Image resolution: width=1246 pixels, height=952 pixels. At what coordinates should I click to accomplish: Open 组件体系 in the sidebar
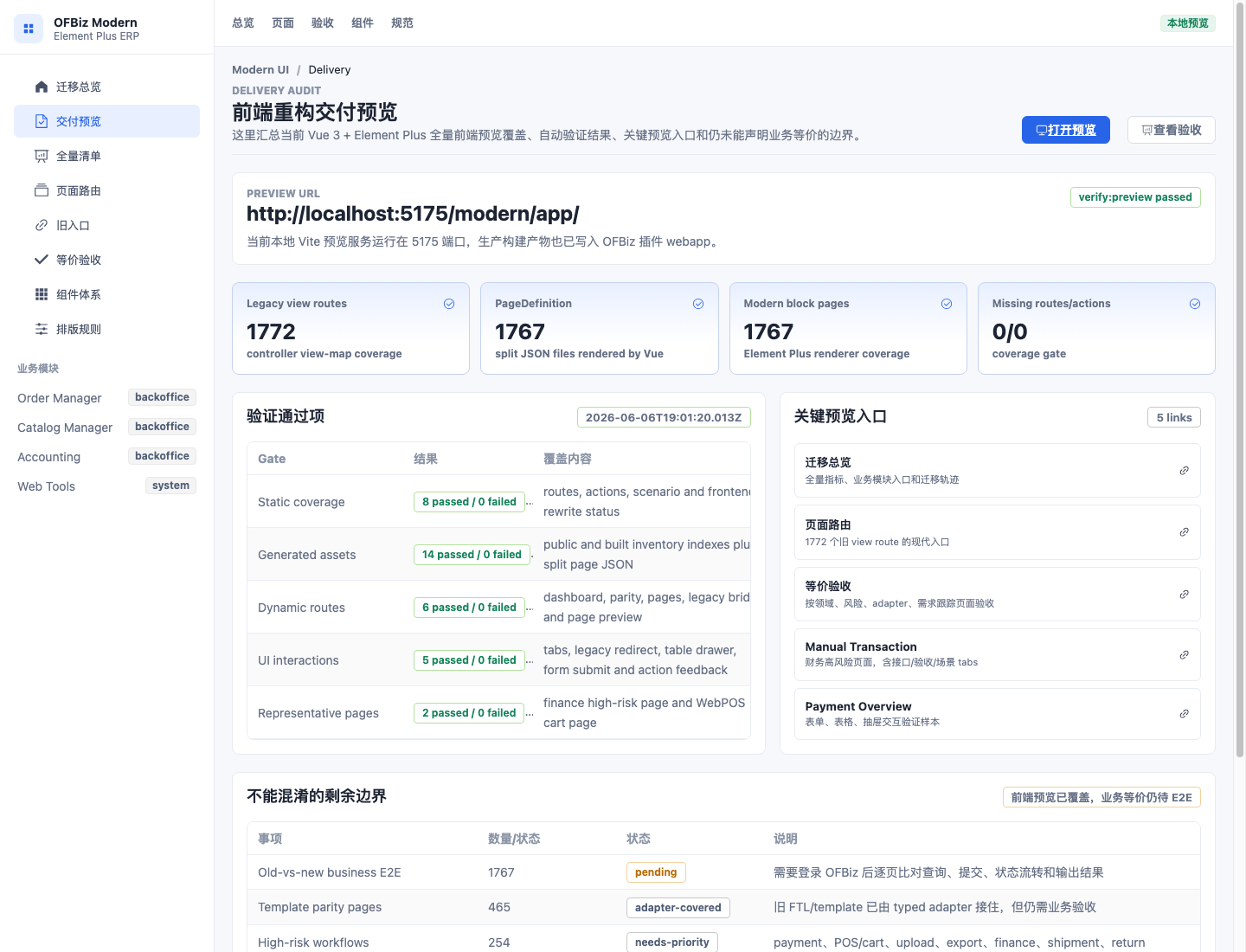coord(106,294)
